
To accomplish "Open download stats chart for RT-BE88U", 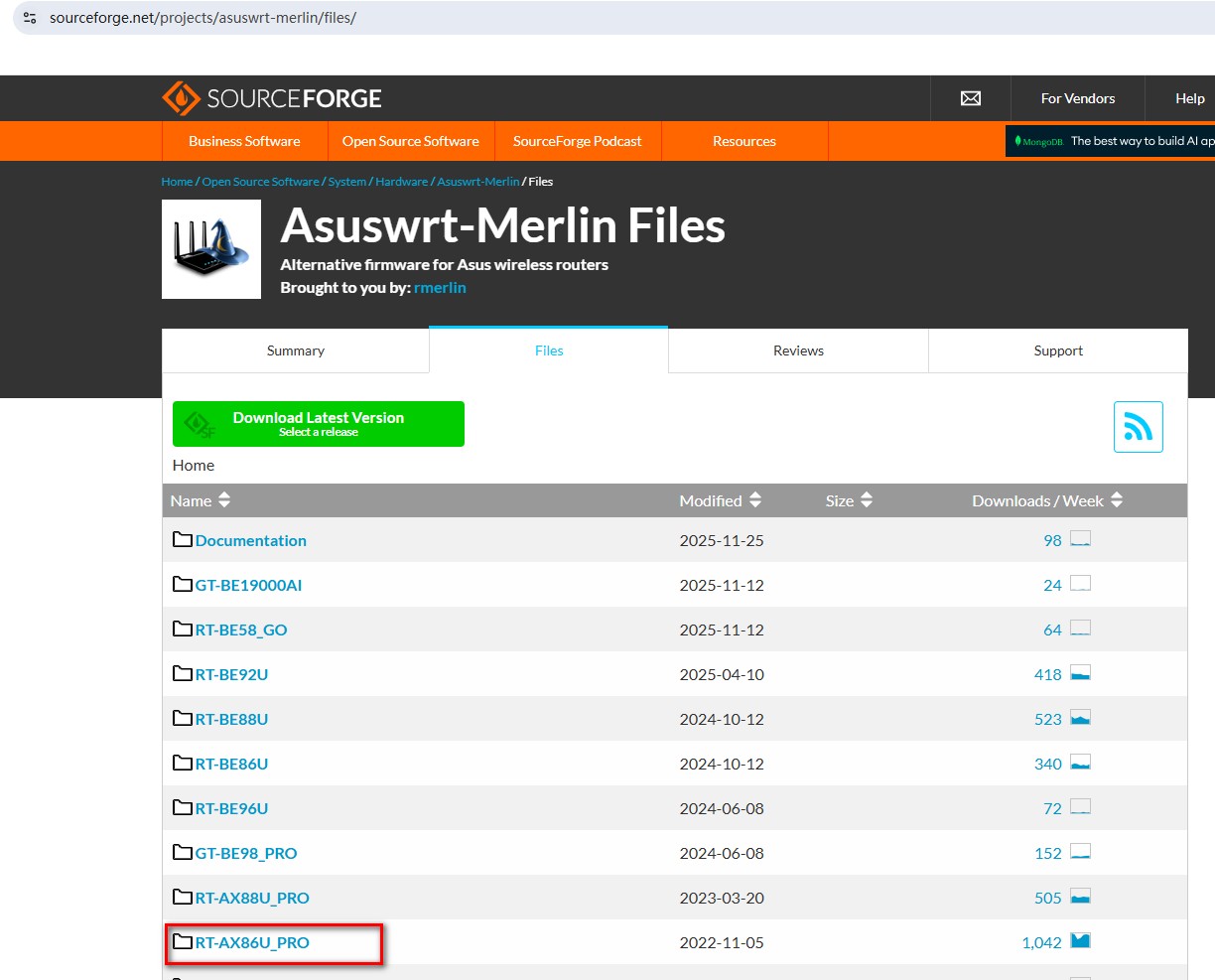I will (1080, 718).
